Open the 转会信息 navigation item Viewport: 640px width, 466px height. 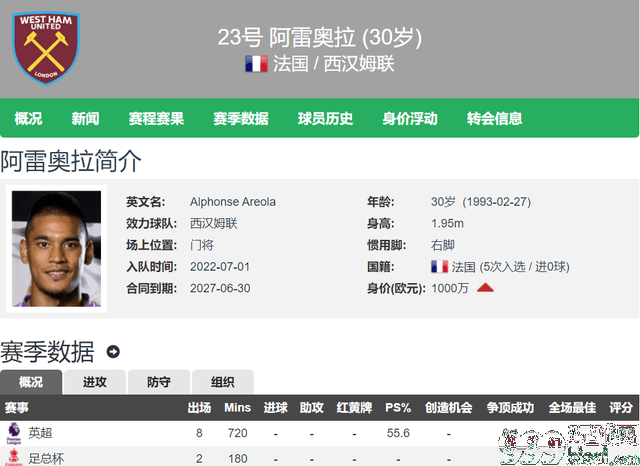[494, 118]
